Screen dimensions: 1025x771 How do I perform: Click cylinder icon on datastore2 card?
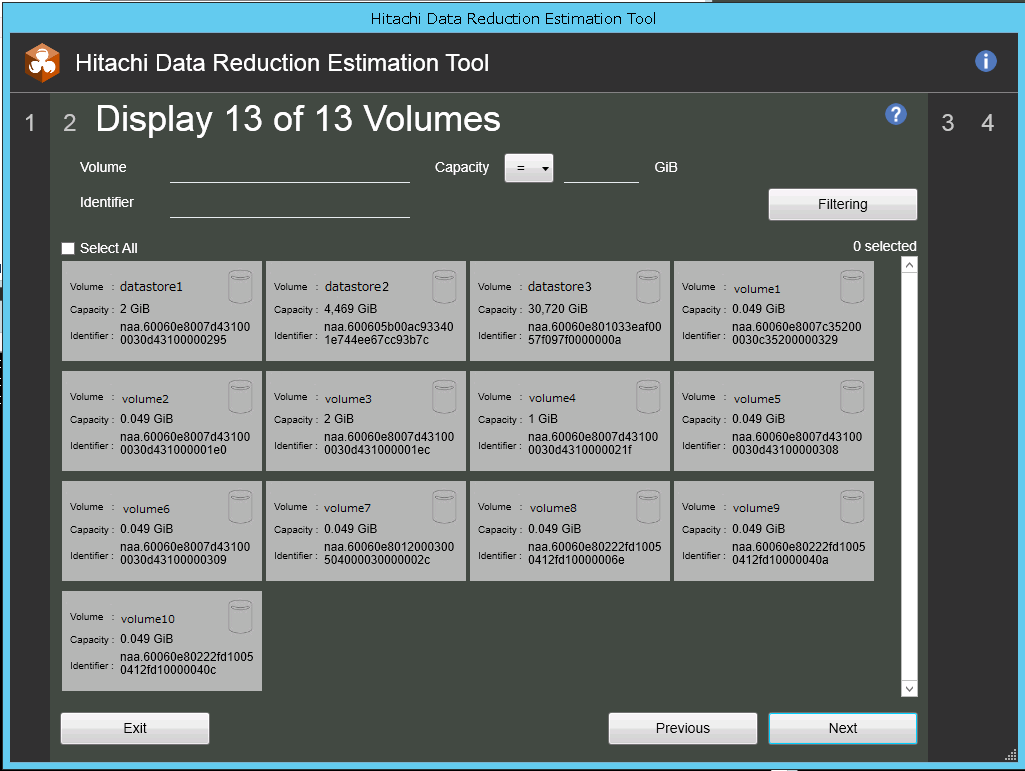[445, 287]
